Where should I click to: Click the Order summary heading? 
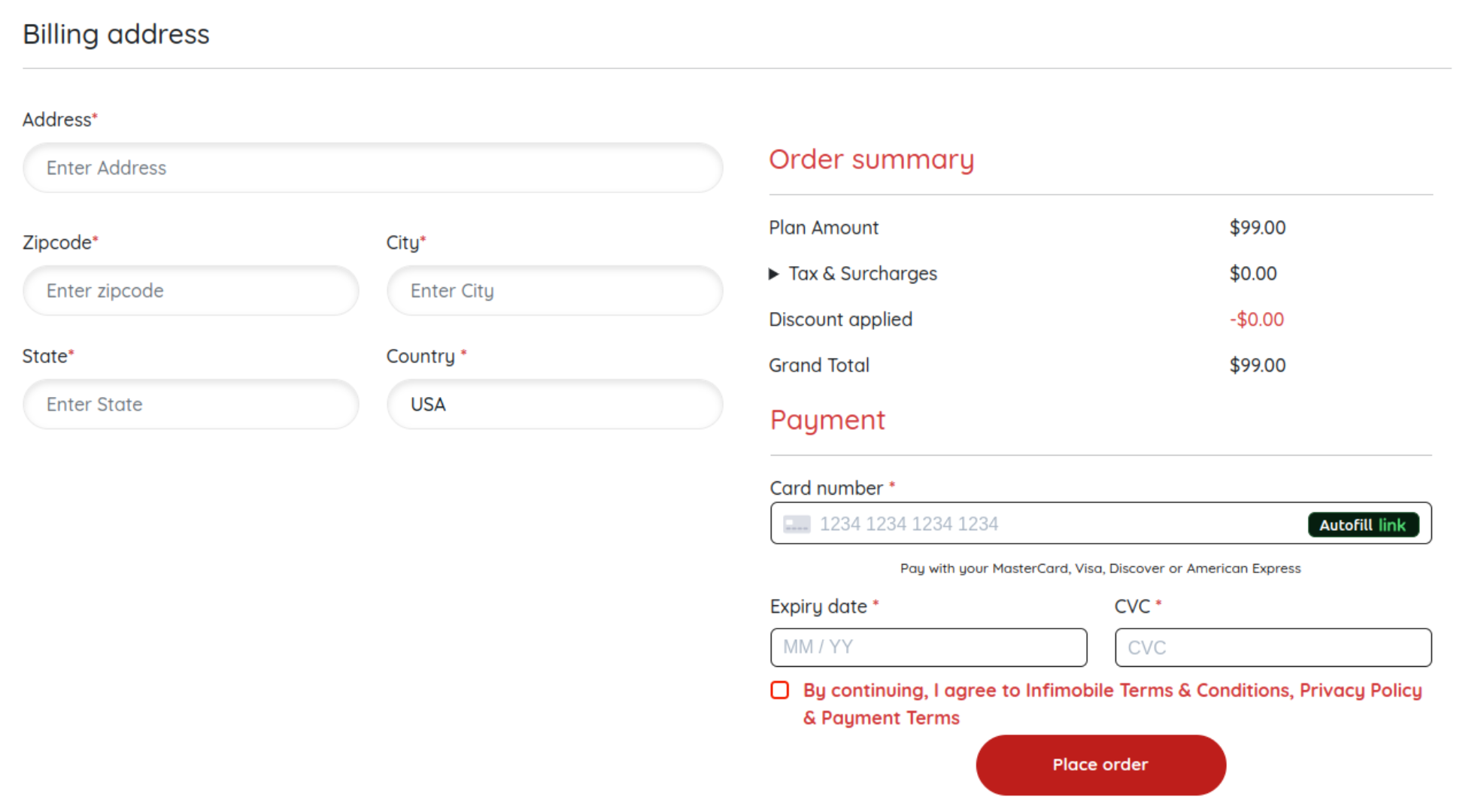871,159
